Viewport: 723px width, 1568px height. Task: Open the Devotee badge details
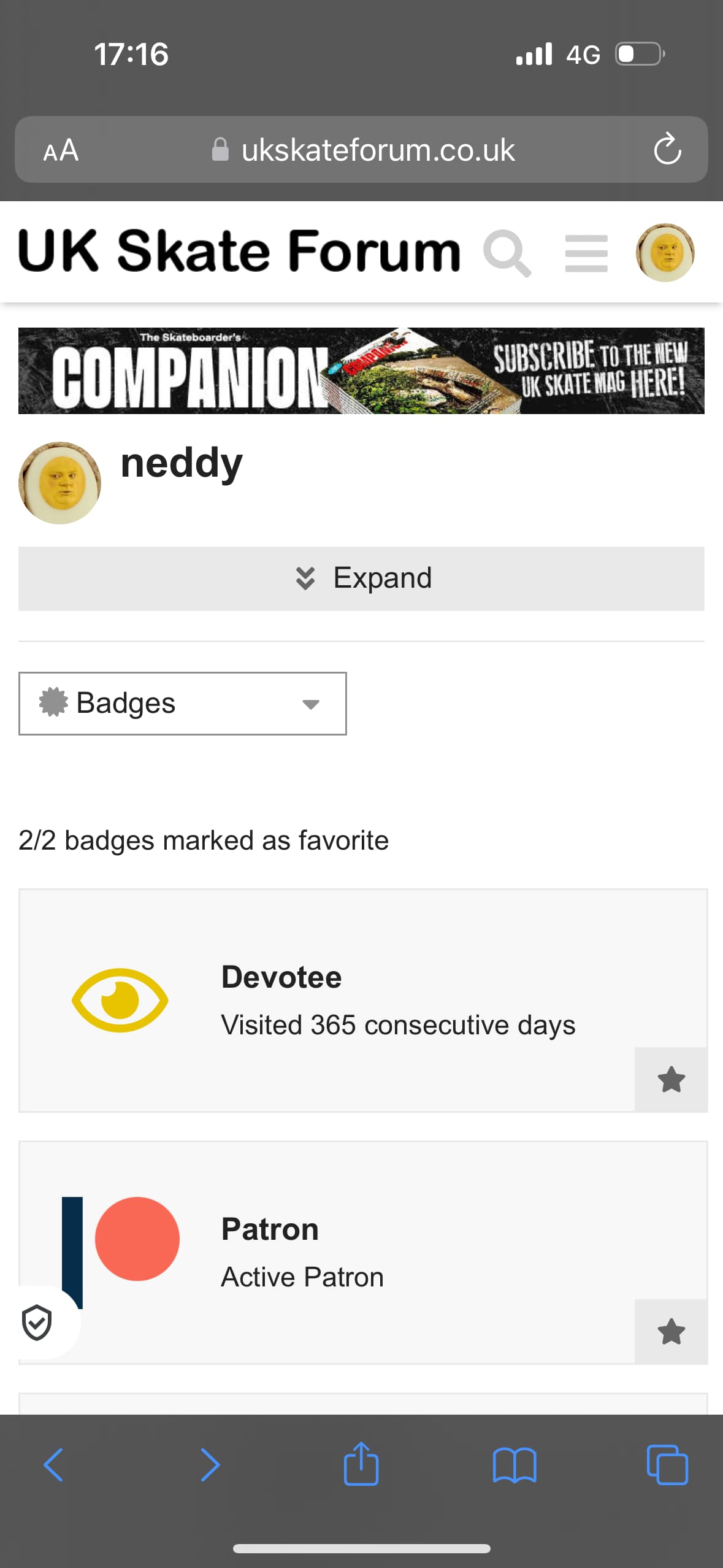[x=281, y=977]
